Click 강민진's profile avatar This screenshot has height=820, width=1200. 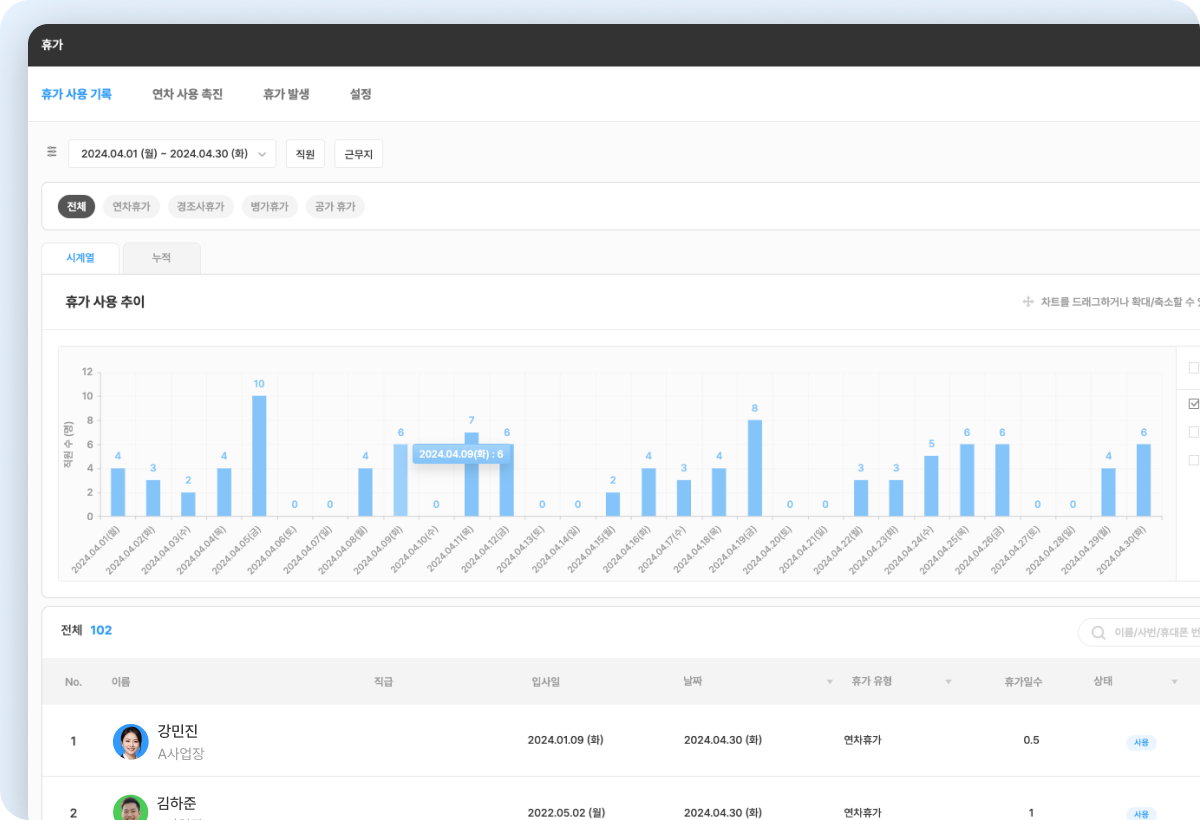(130, 741)
